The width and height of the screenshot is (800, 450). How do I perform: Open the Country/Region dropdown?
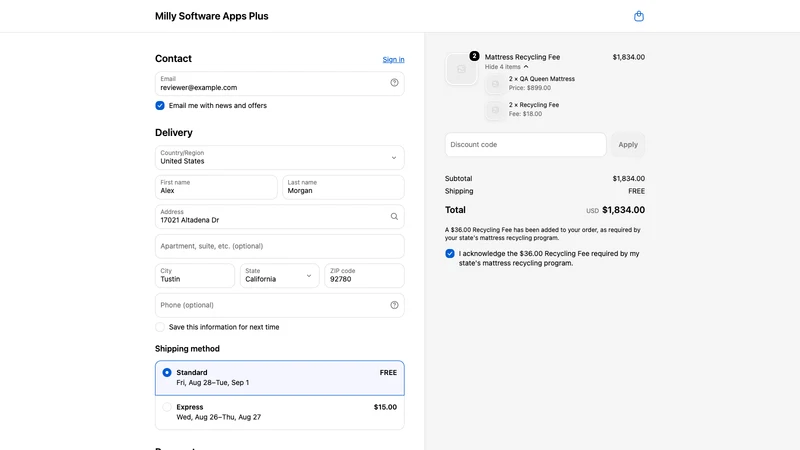(x=280, y=157)
